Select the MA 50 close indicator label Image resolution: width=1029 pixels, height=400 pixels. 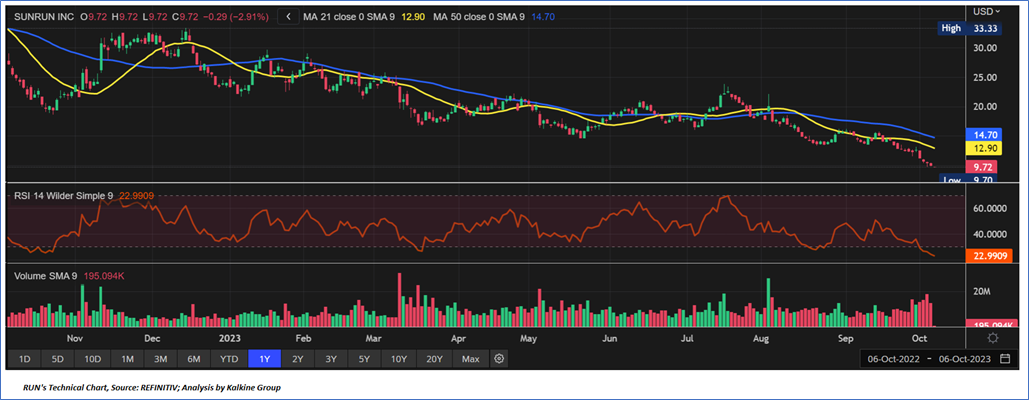tap(478, 17)
